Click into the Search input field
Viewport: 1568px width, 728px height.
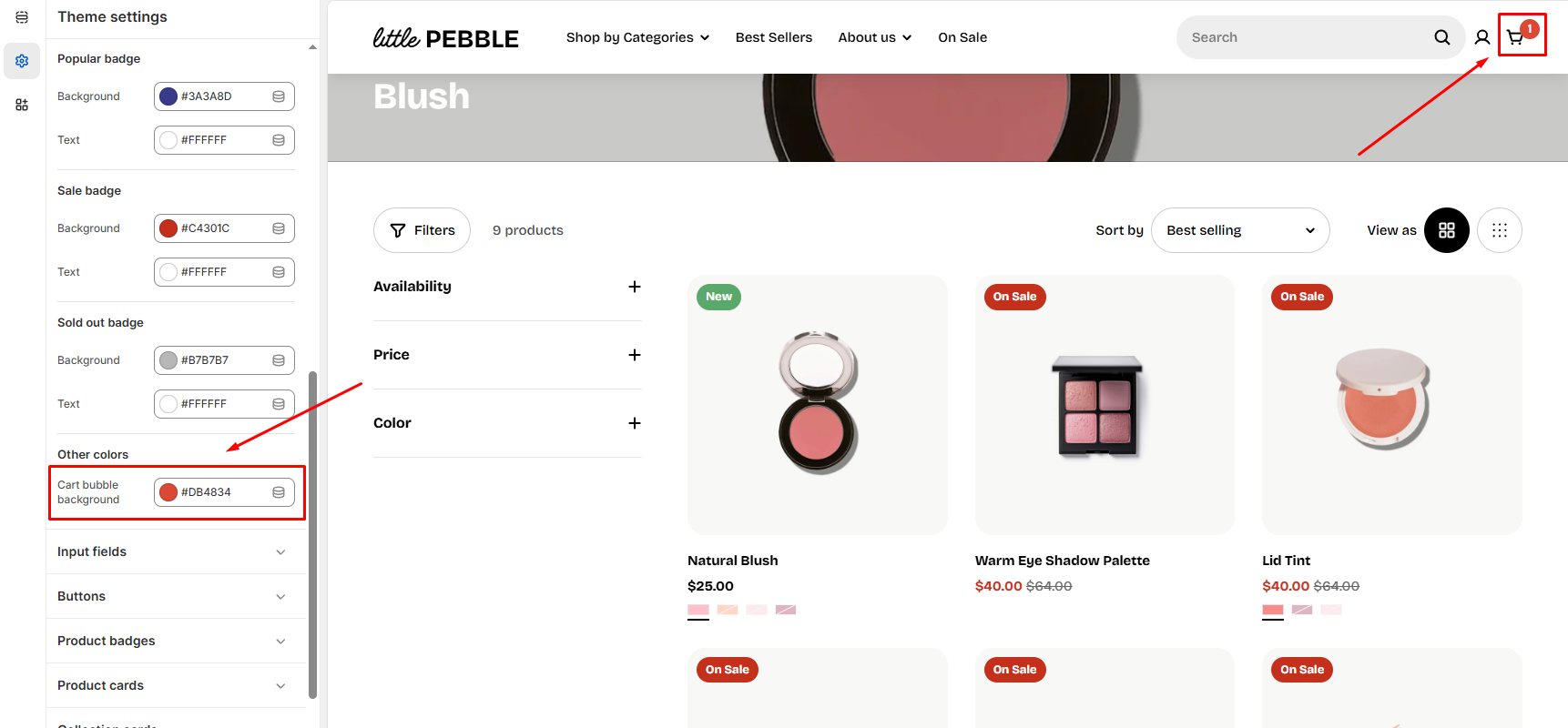(x=1302, y=37)
